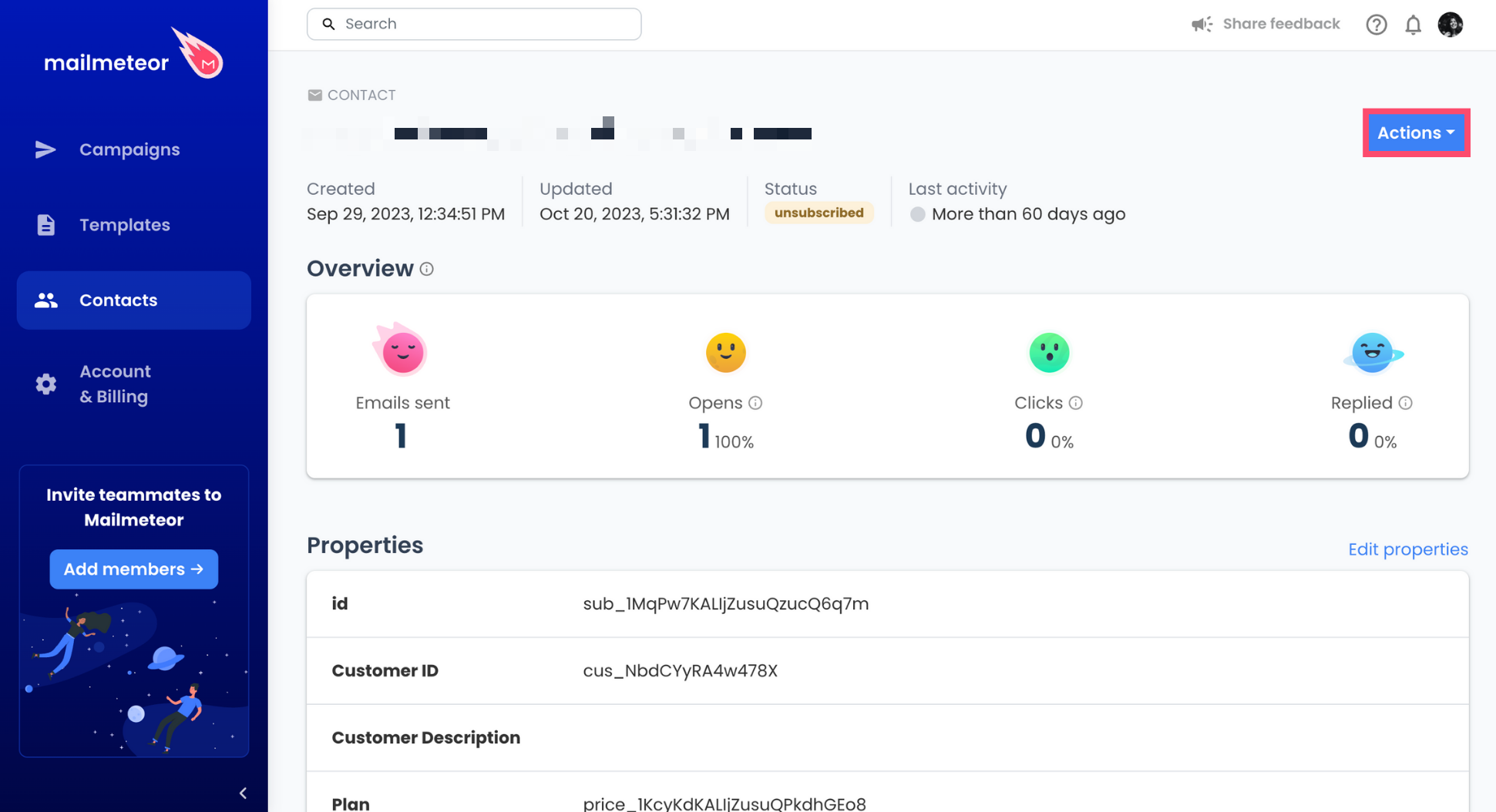Select the id value sub_1MqPw7KALIjZusuQzucQ6q7m
The width and height of the screenshot is (1496, 812).
pos(726,604)
